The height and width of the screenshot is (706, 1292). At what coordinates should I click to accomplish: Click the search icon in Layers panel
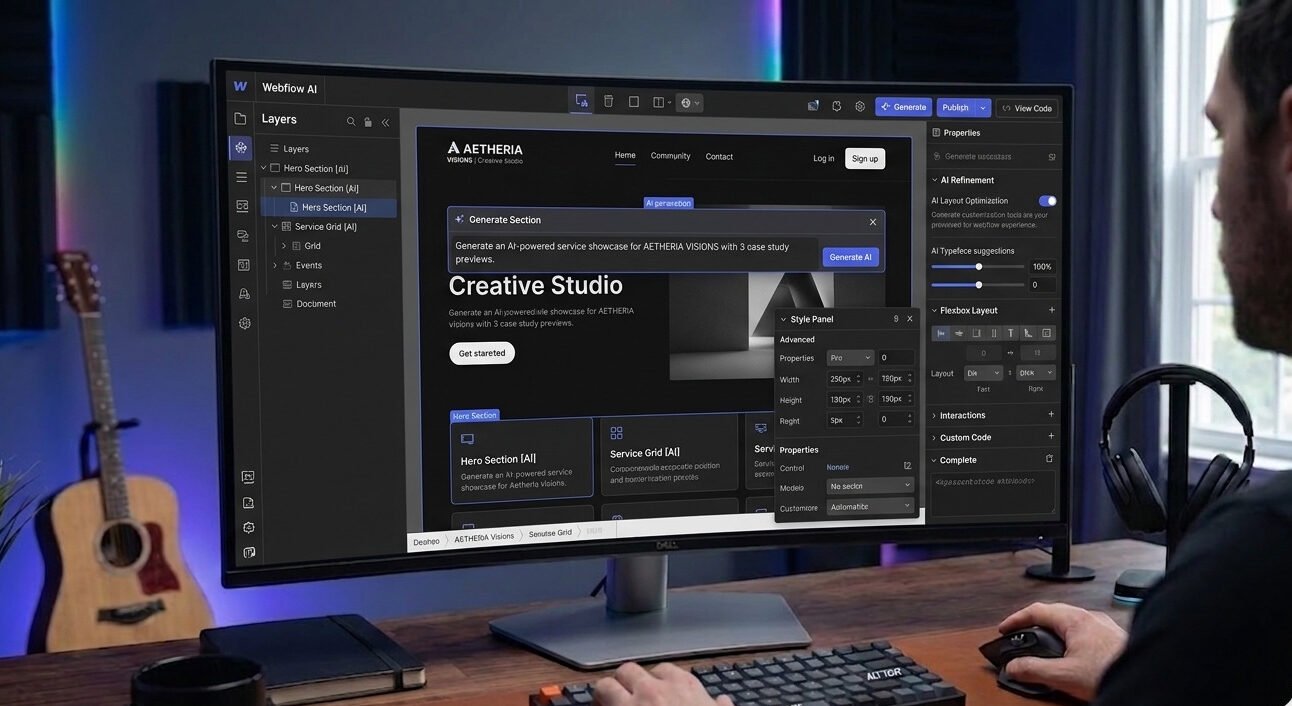[351, 121]
